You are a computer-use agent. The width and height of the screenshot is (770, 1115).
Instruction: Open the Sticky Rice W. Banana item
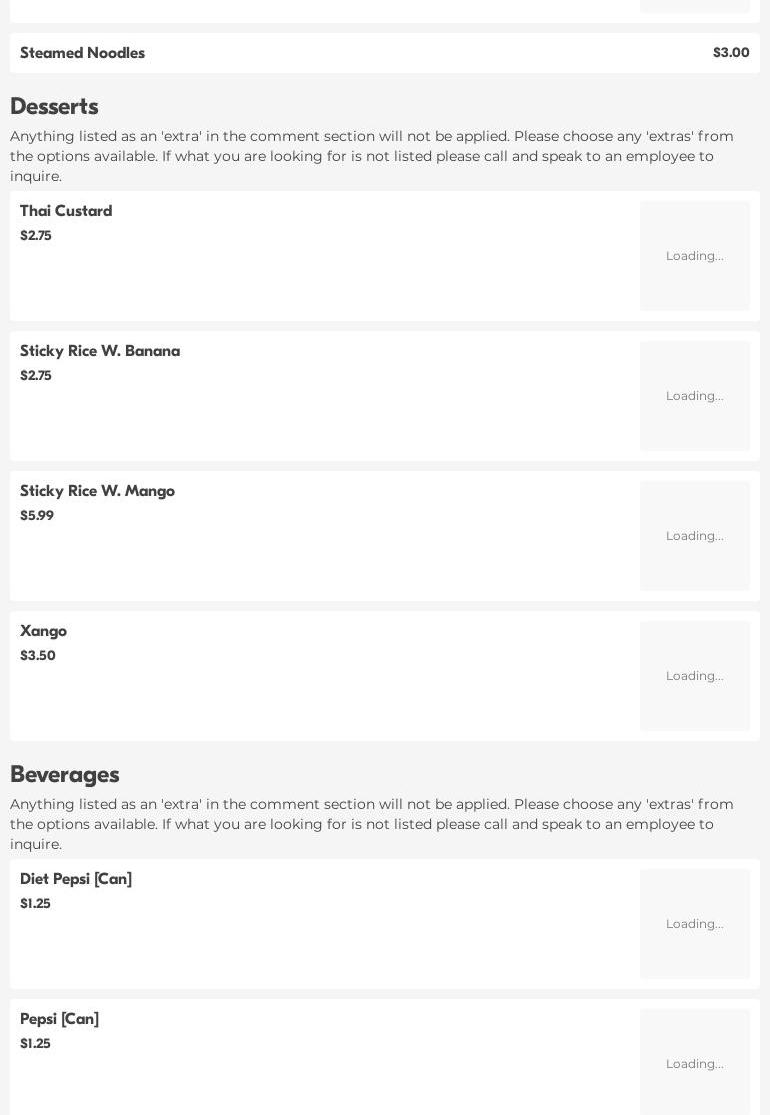point(100,351)
